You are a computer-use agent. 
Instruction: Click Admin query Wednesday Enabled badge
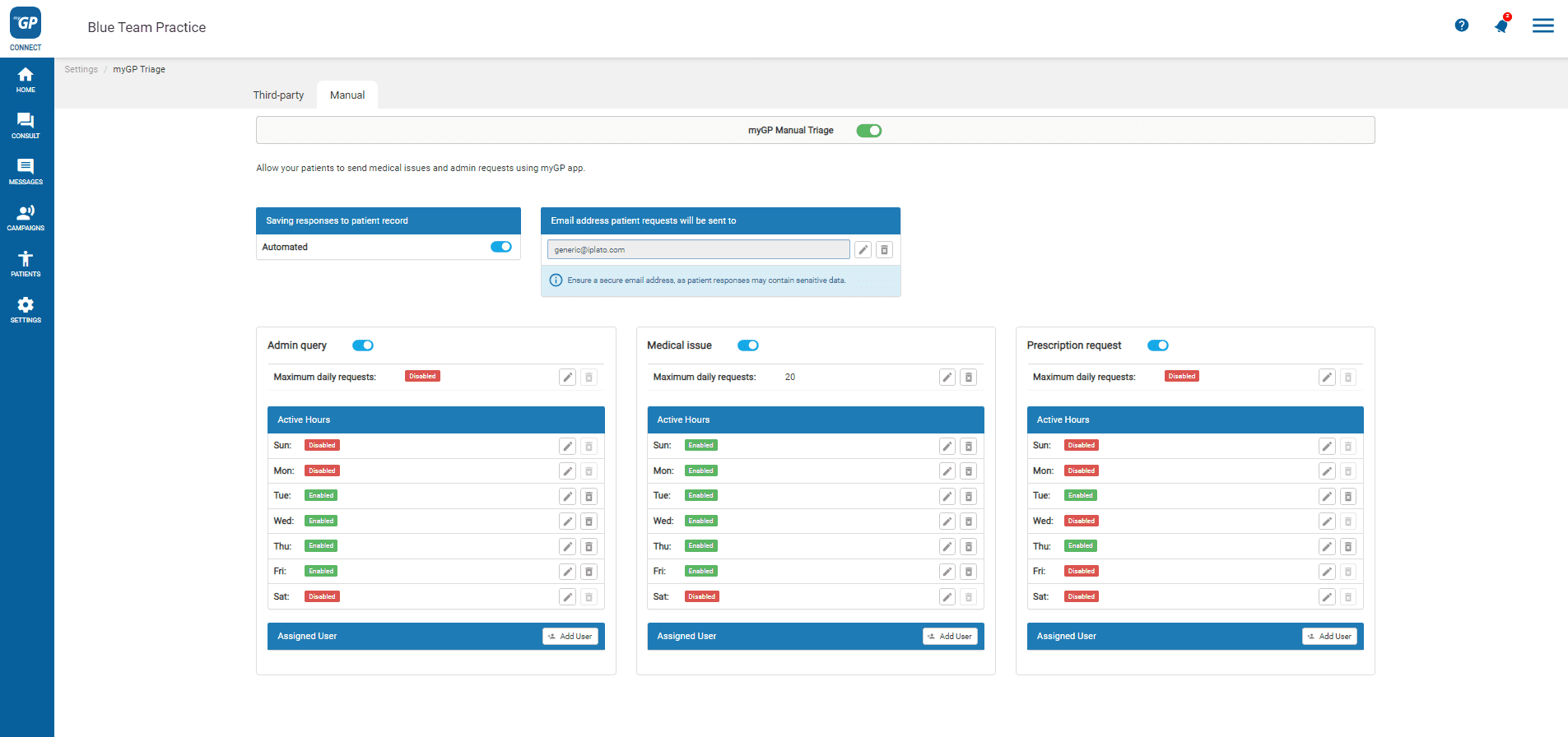[321, 521]
